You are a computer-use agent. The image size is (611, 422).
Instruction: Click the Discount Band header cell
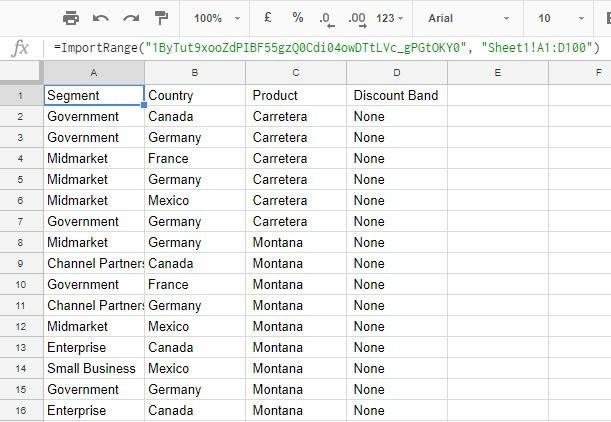tap(397, 95)
